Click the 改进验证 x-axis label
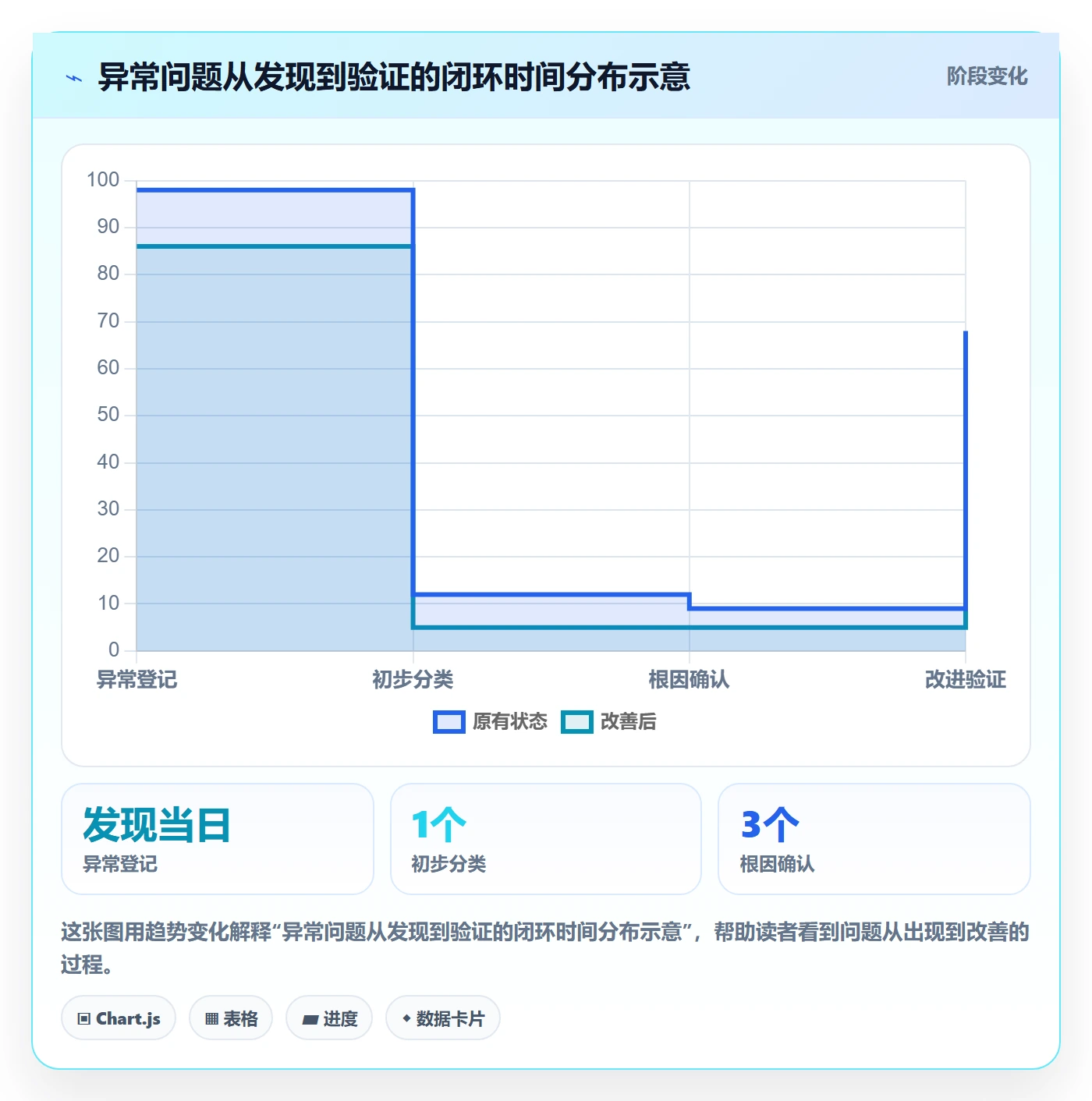 point(966,680)
